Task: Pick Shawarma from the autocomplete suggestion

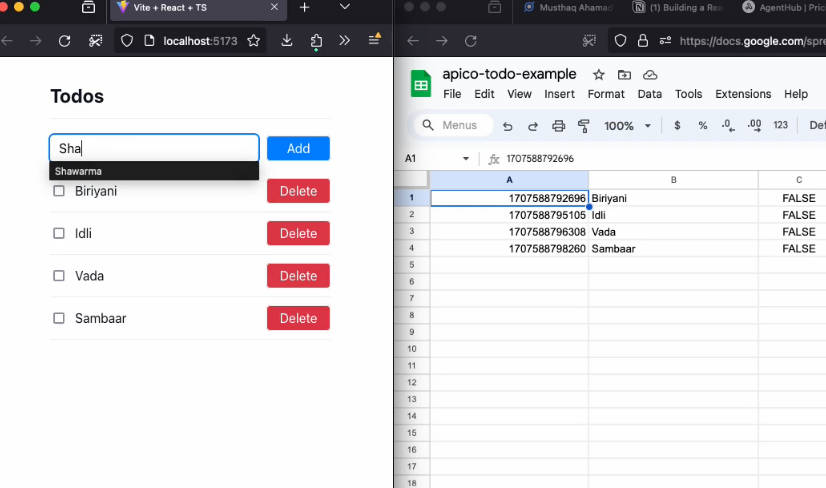Action: click(x=79, y=171)
